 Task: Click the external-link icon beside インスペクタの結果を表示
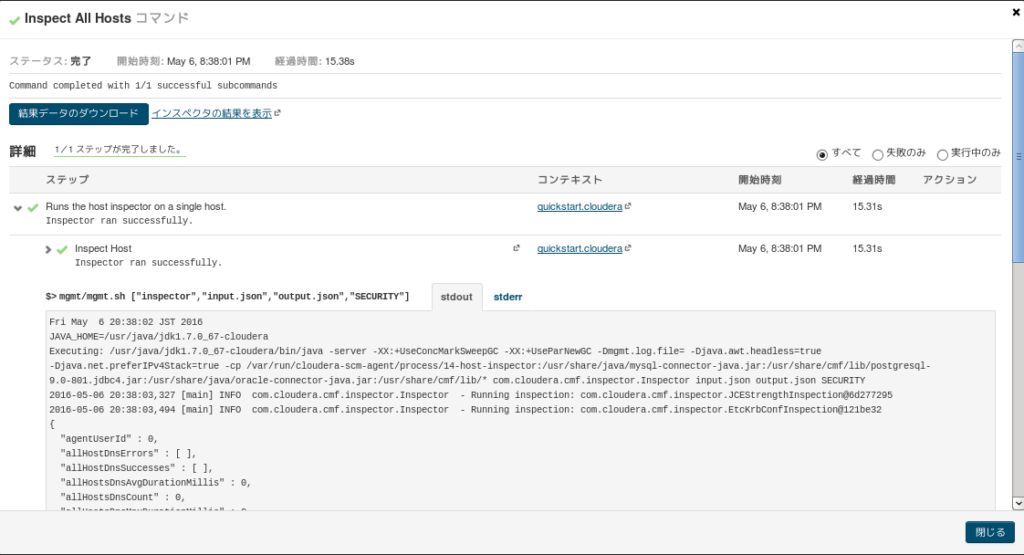[x=278, y=113]
